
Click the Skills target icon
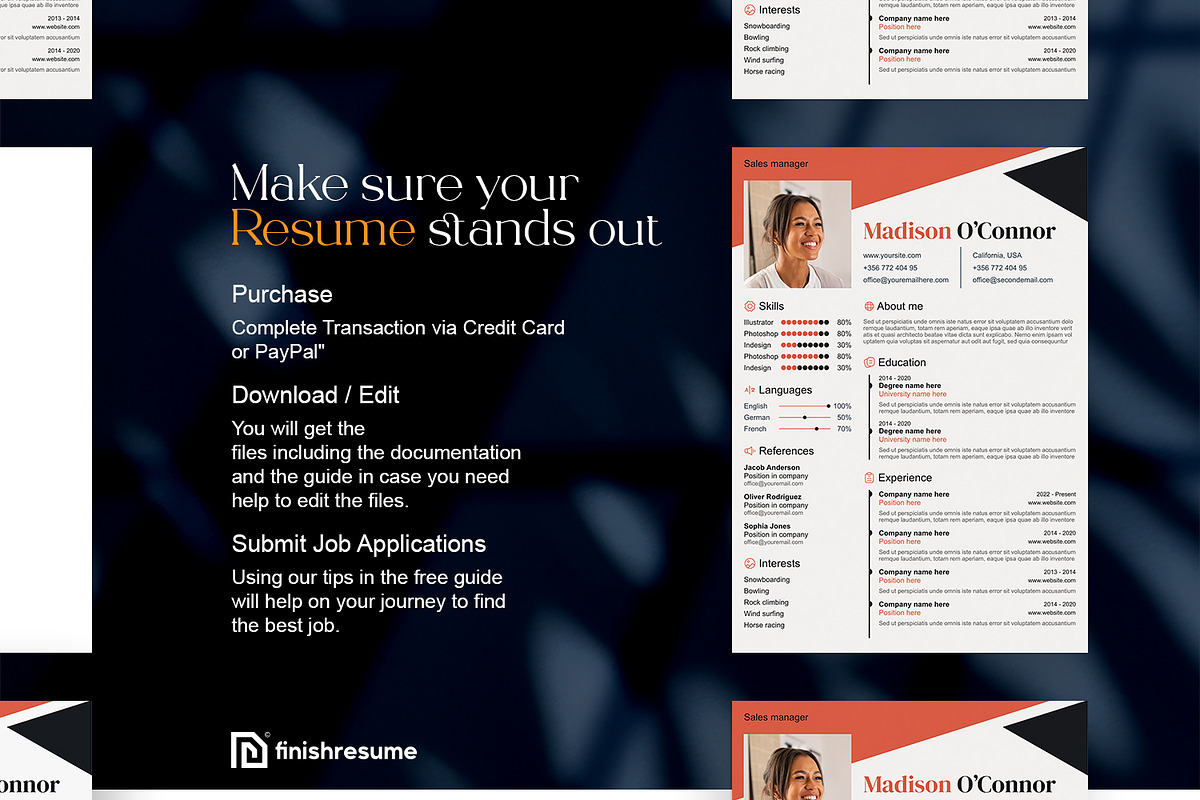click(x=749, y=306)
